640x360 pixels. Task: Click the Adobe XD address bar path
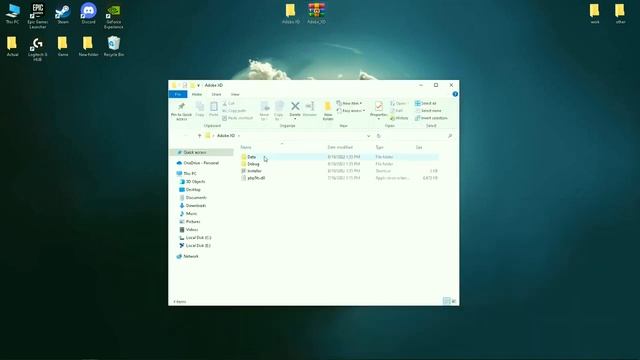click(x=226, y=136)
